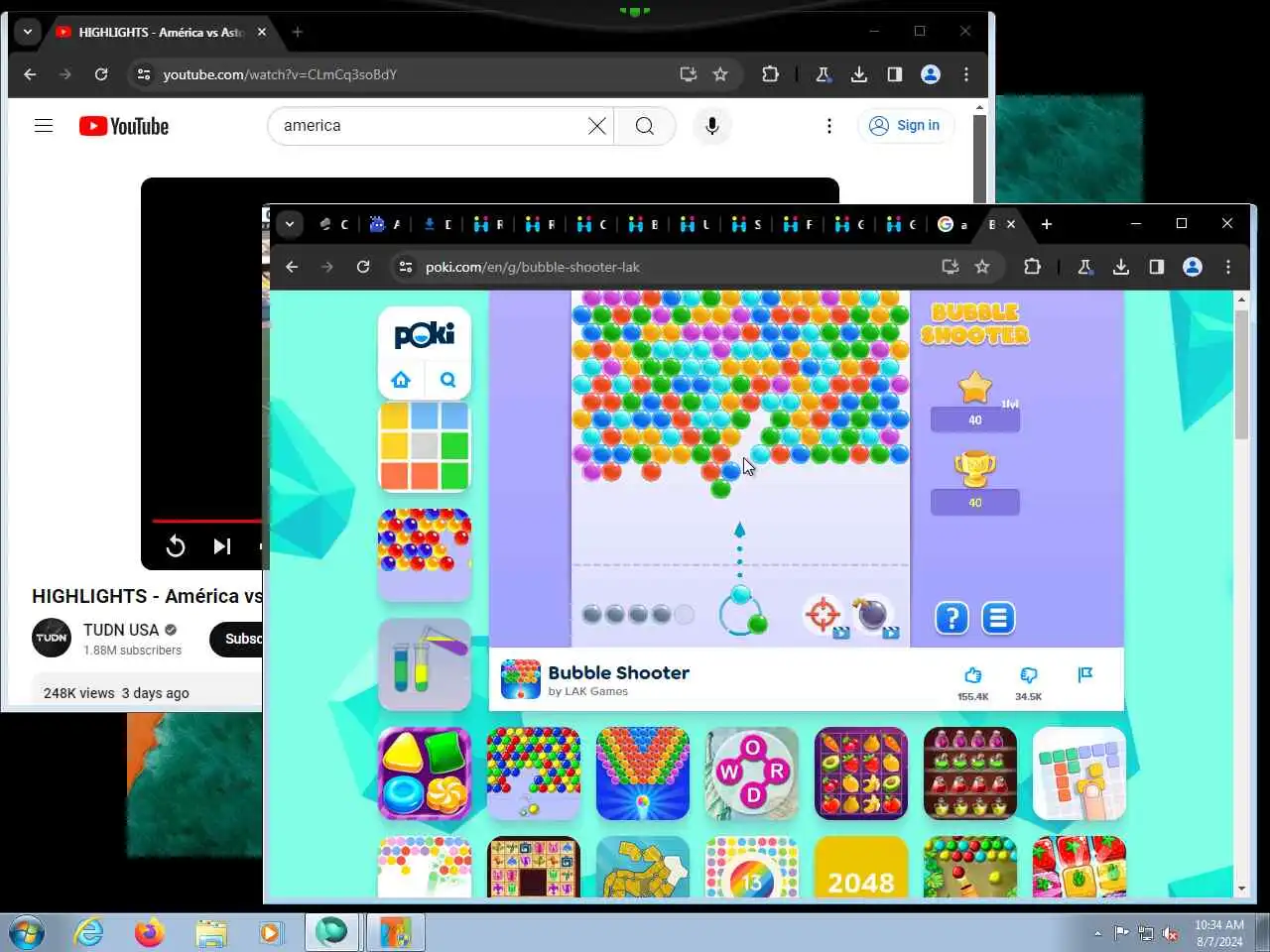Viewport: 1270px width, 952px height.
Task: Activate the target aim power-up in game
Action: (824, 615)
